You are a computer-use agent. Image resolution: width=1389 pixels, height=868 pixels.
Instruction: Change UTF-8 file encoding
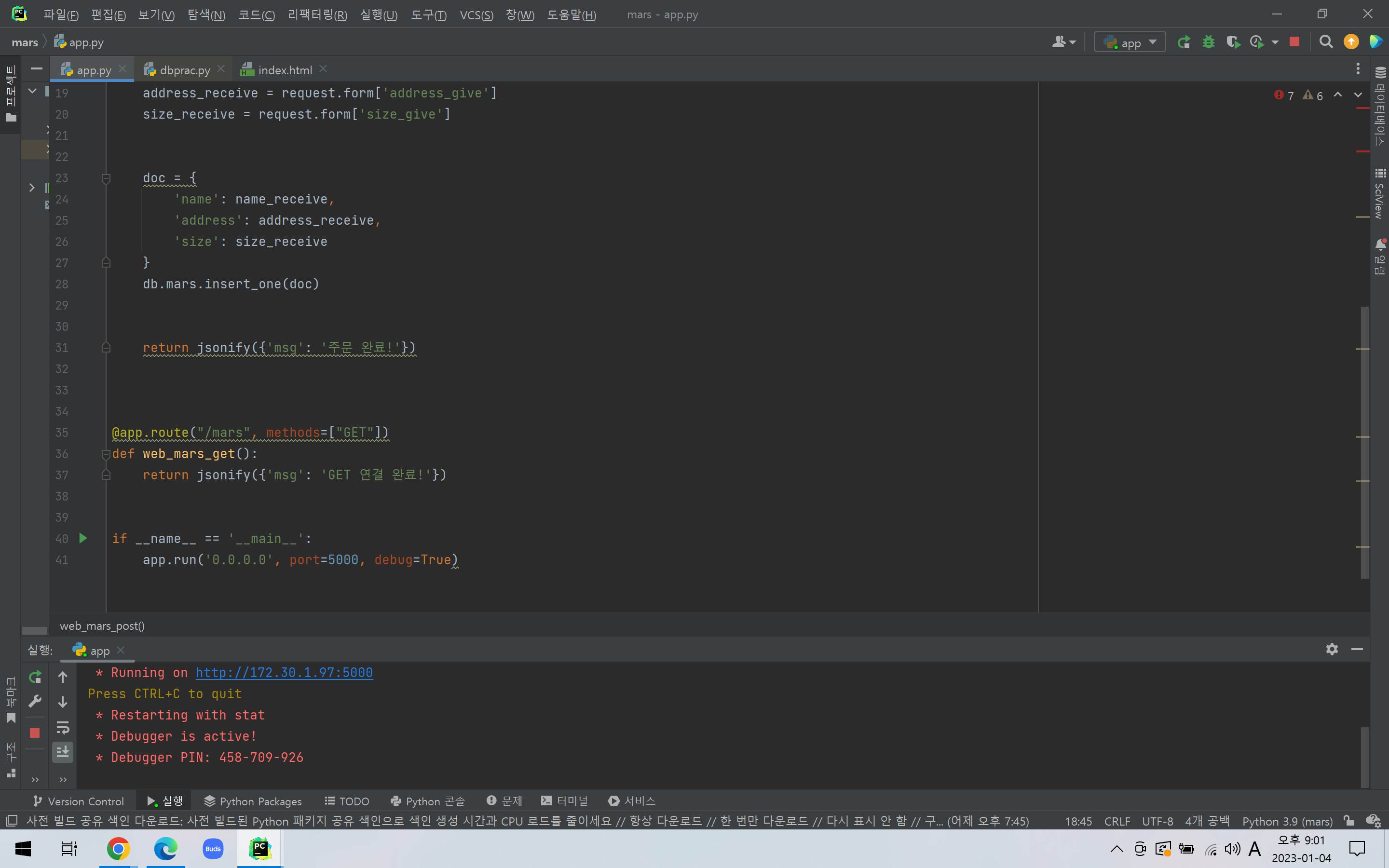1157,822
